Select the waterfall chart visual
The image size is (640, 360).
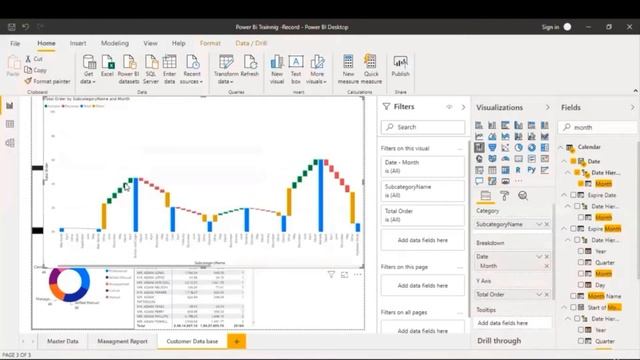[479, 147]
